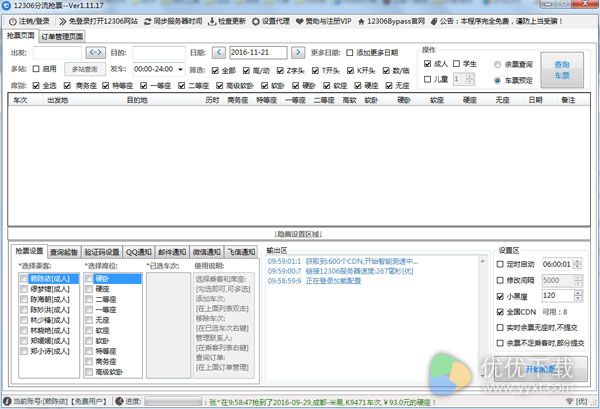Click the 开始抢票 button
Viewport: 600px width, 409px height.
pos(541,369)
